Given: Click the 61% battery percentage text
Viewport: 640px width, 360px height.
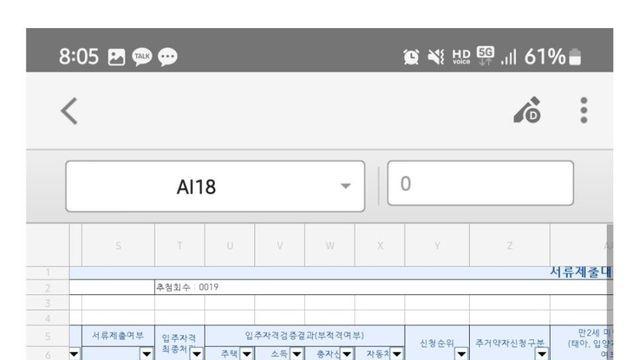Looking at the screenshot, I should (x=545, y=56).
